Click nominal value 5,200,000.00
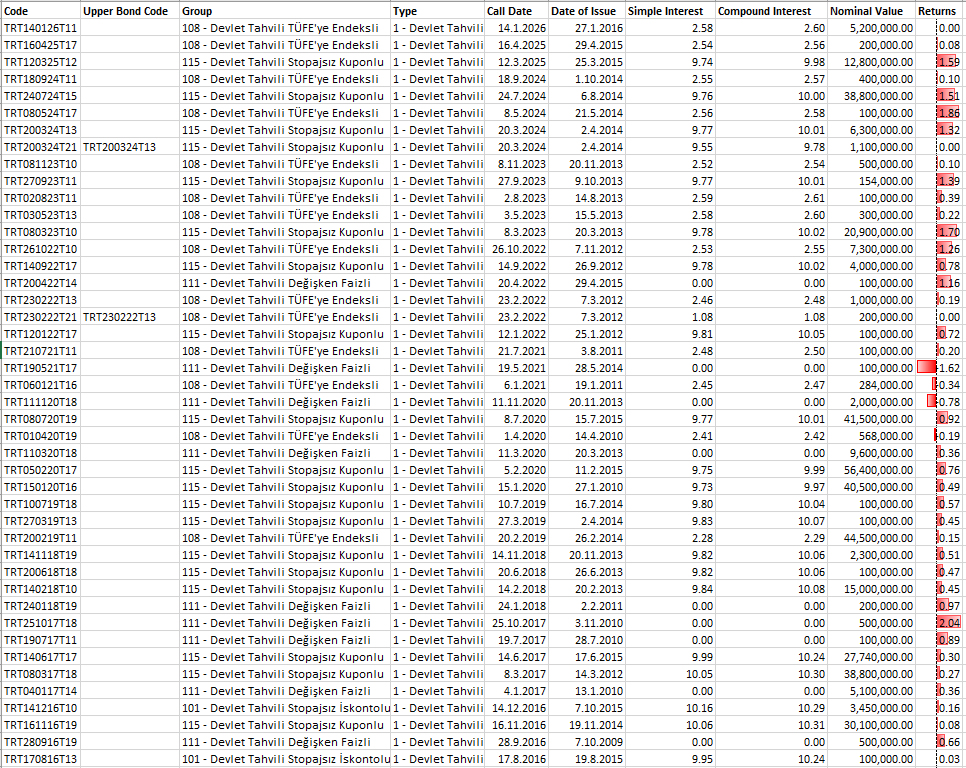This screenshot has width=966, height=768. click(872, 28)
